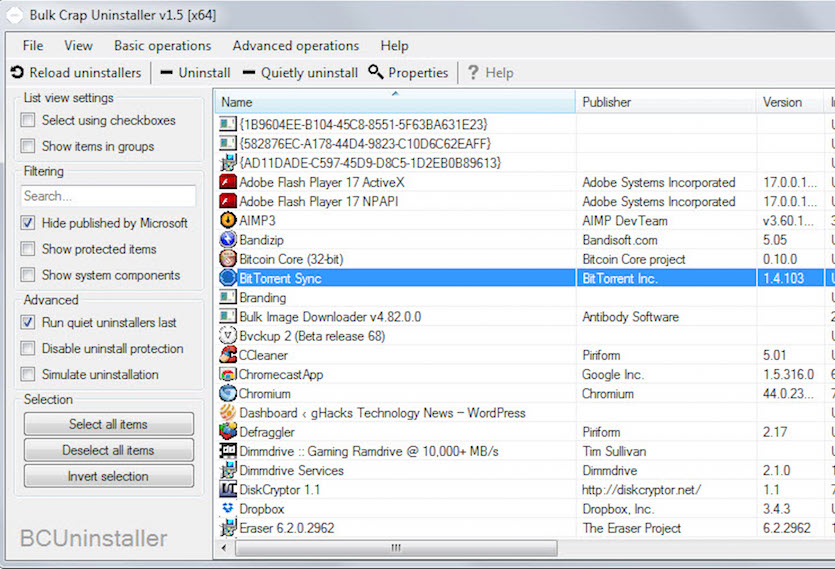Click the horizontal scrollbar thumb

point(396,548)
